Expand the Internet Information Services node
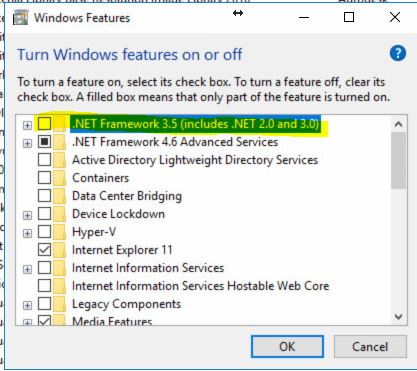 point(27,269)
